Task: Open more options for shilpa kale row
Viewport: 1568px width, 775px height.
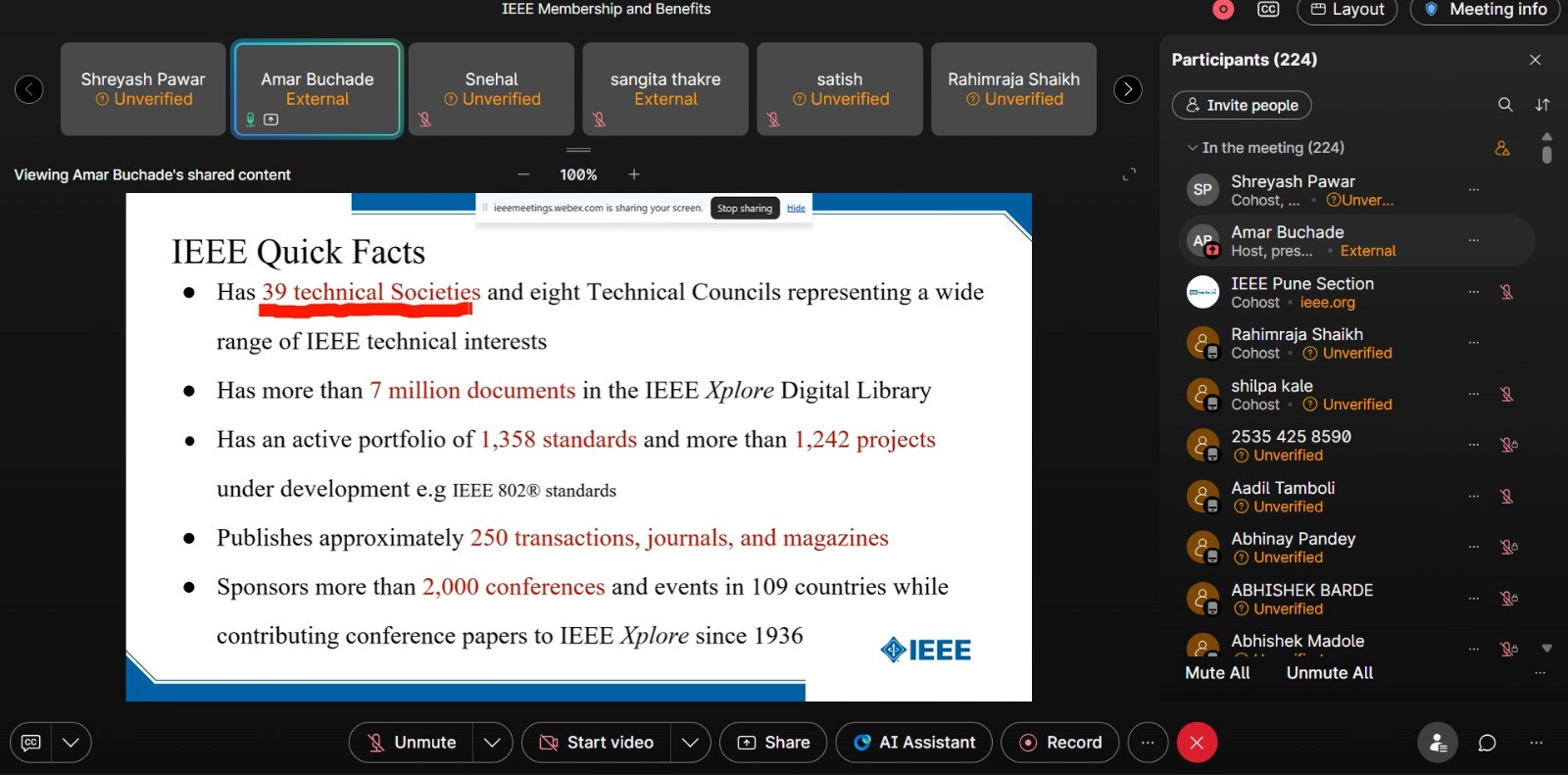Action: [1474, 394]
